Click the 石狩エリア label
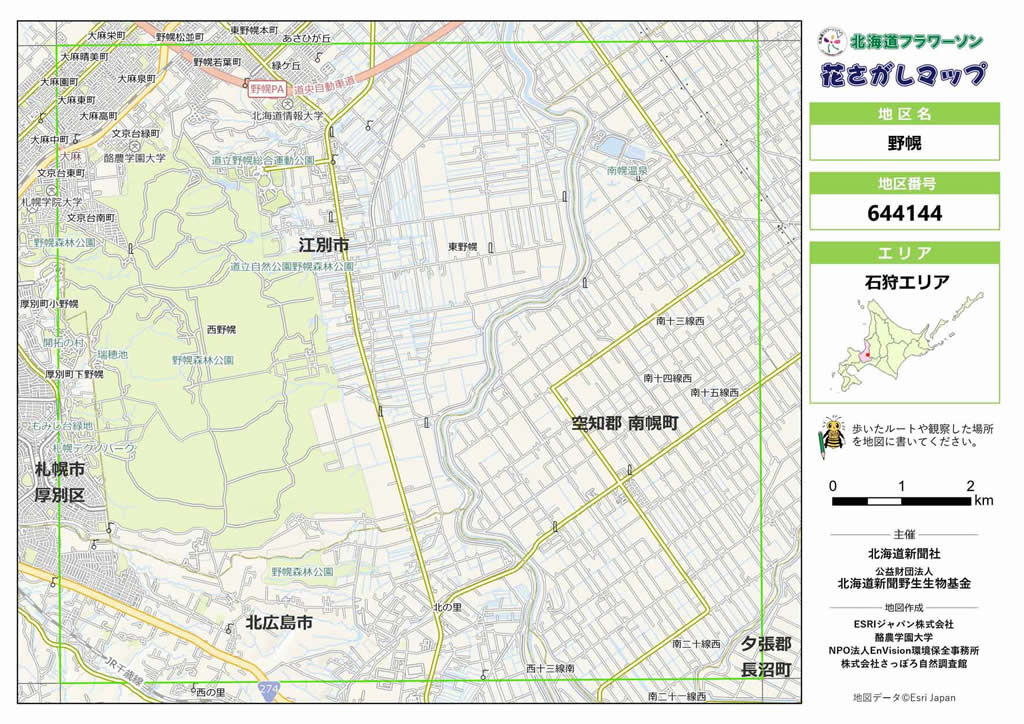Image resolution: width=1024 pixels, height=724 pixels. point(903,282)
